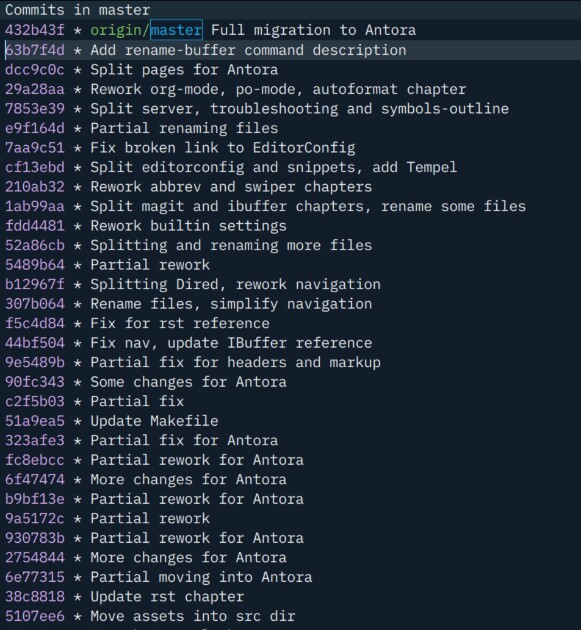581x630 pixels.
Task: Click commit hash 90fc343
Action: (35, 382)
